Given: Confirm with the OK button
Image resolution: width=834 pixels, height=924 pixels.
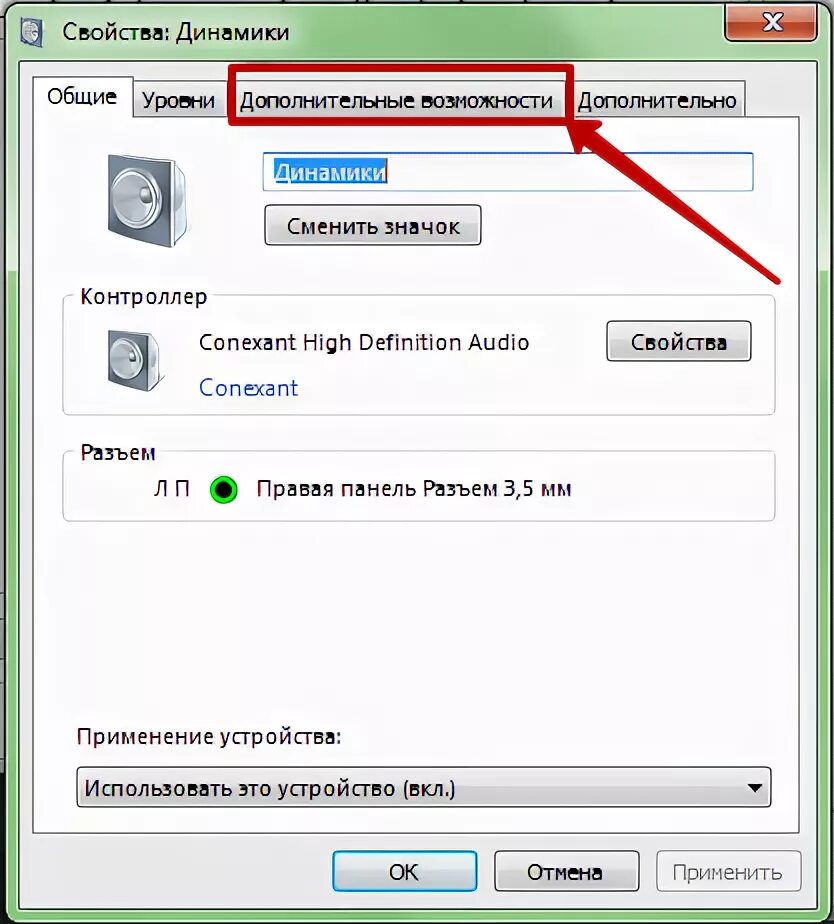Looking at the screenshot, I should point(404,871).
